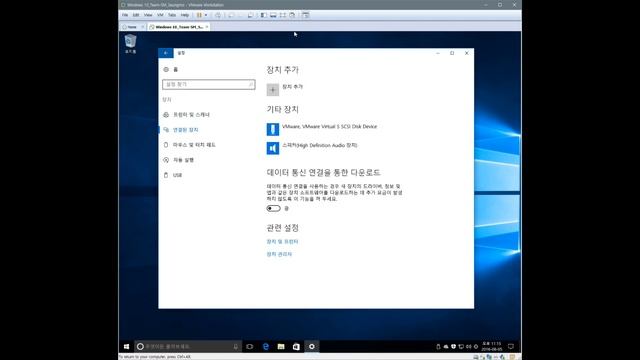Click Cortana search box on taskbar

pyautogui.click(x=188, y=347)
